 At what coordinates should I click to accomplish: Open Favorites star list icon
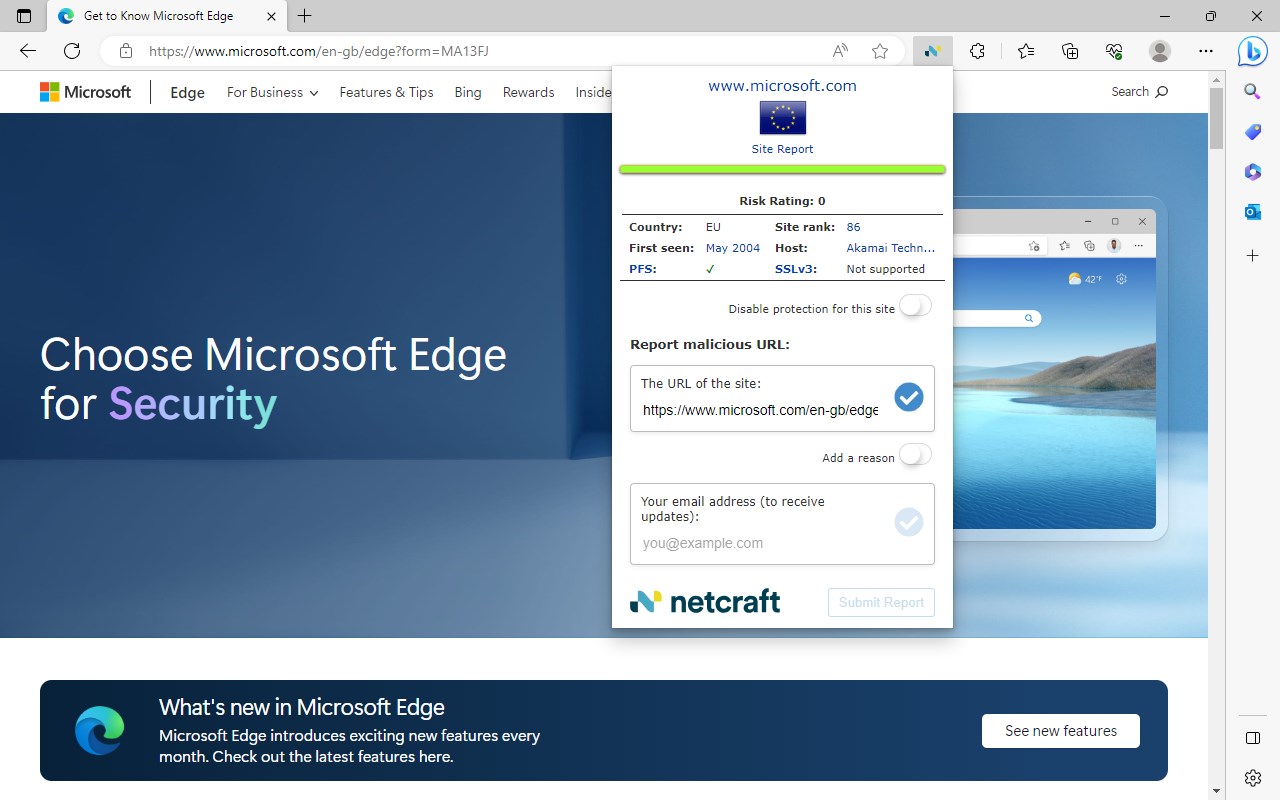[1026, 51]
